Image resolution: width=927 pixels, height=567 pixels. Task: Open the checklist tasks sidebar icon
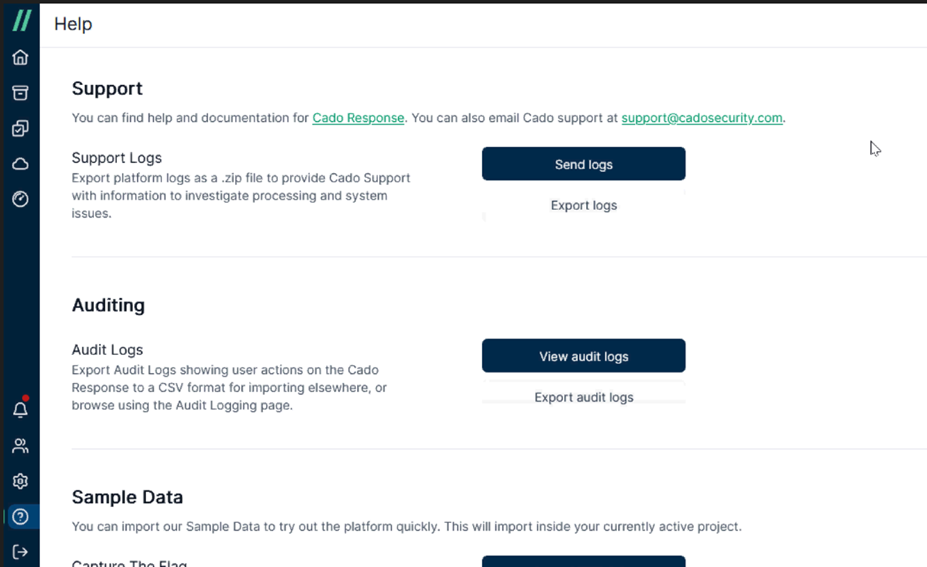(20, 128)
